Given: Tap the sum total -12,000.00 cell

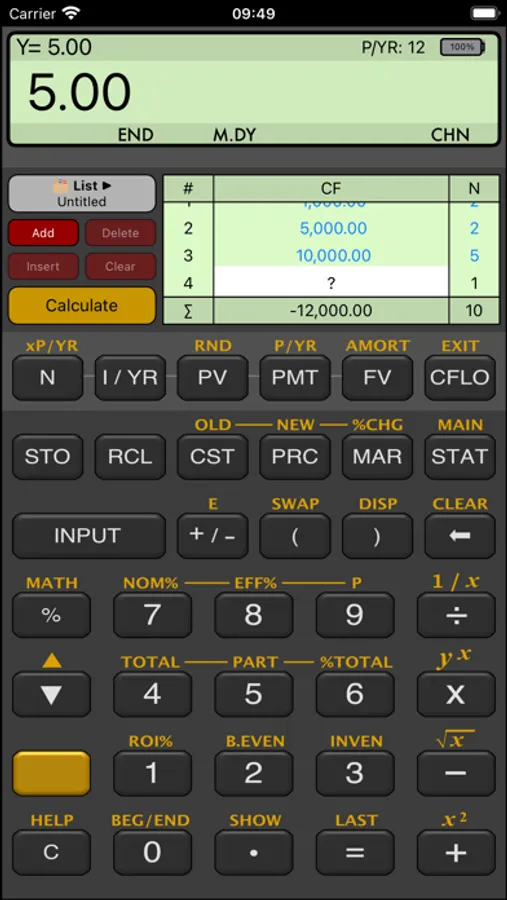Looking at the screenshot, I should point(331,311).
